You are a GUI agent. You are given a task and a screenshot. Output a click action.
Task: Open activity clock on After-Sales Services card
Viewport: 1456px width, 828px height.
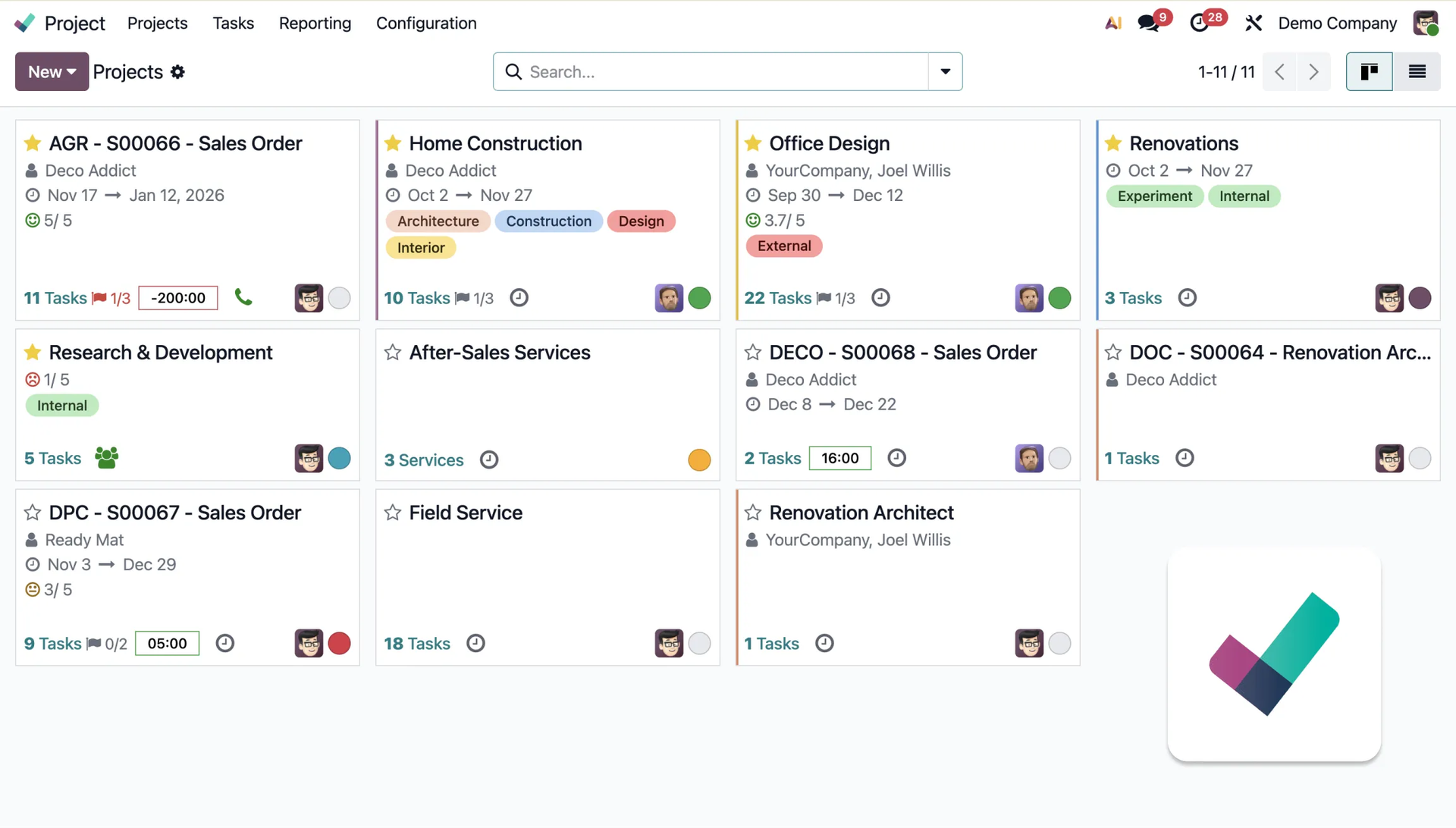(x=489, y=459)
